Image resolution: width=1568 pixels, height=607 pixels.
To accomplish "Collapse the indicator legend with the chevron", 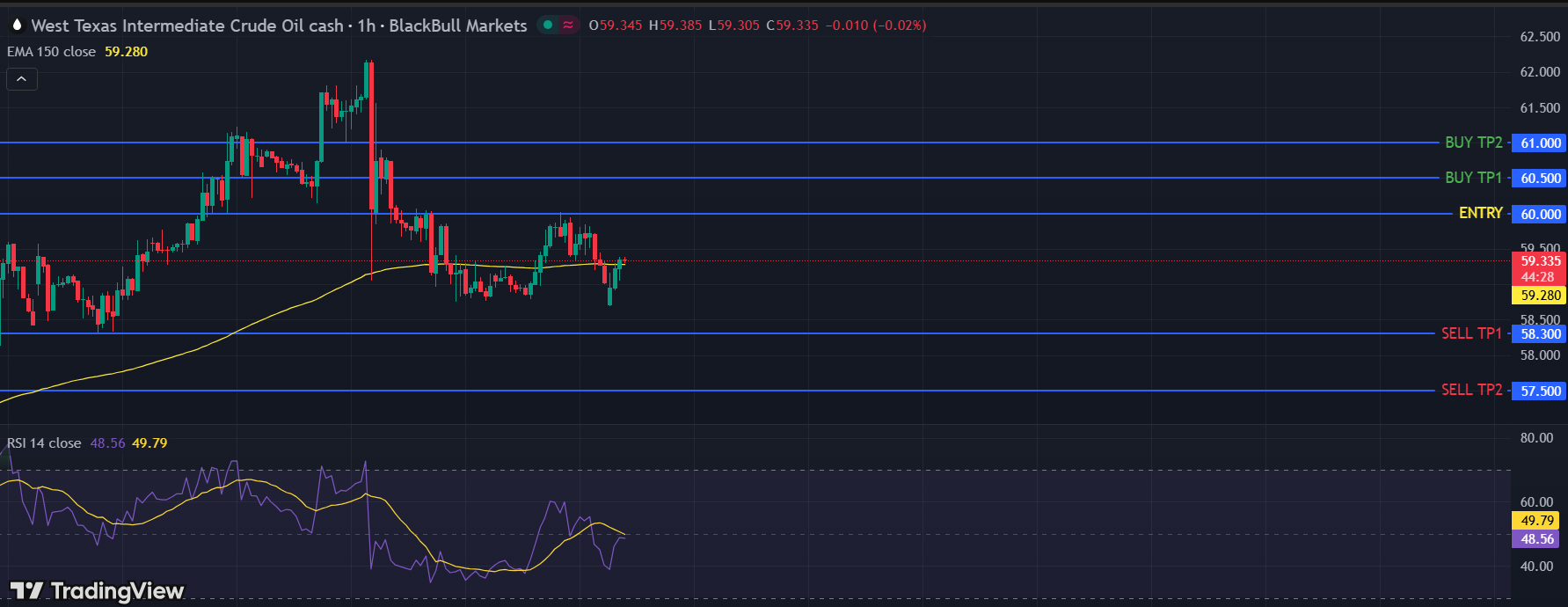I will 22,79.
